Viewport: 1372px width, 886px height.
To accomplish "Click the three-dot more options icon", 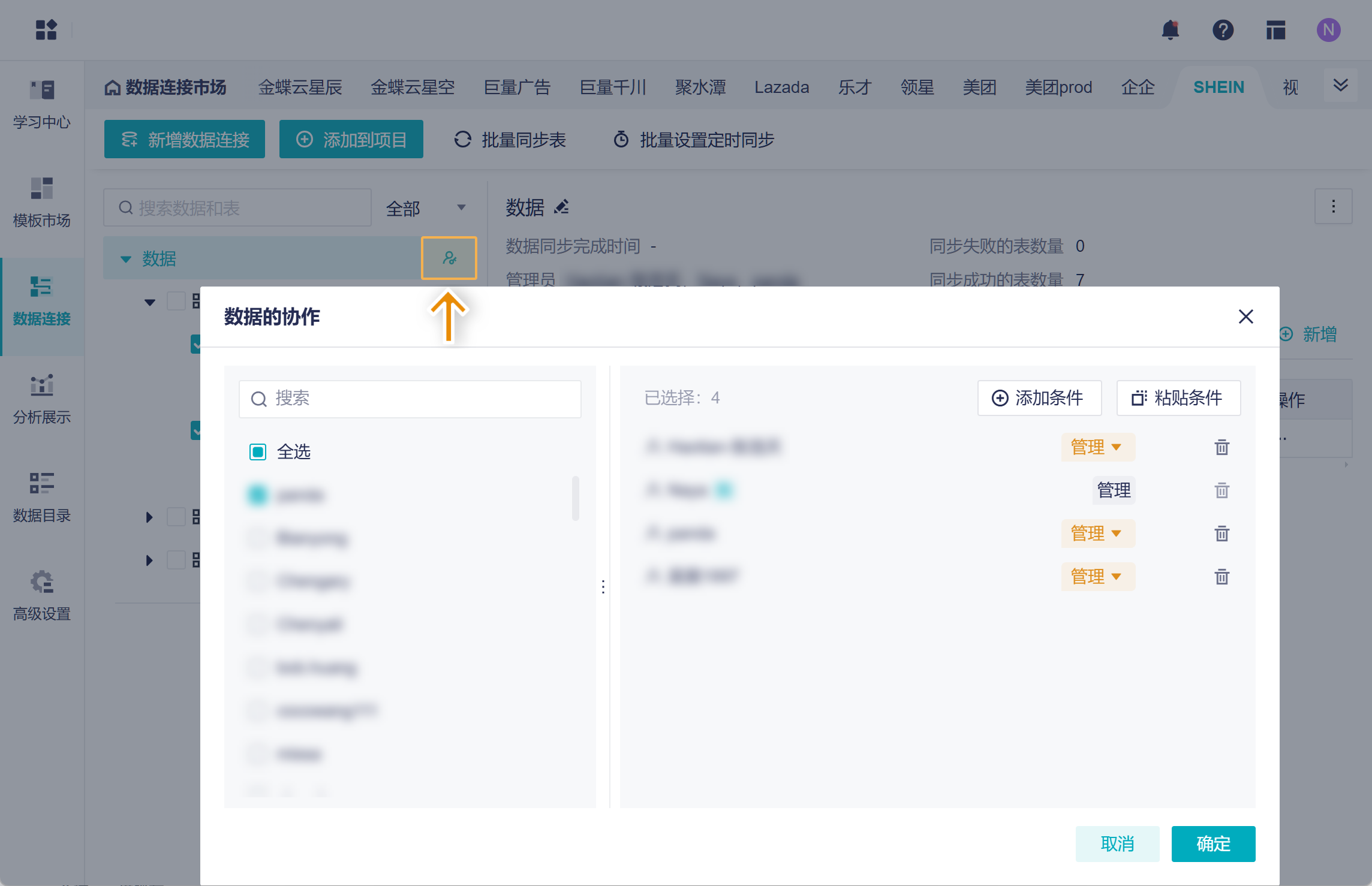I will tap(1333, 207).
